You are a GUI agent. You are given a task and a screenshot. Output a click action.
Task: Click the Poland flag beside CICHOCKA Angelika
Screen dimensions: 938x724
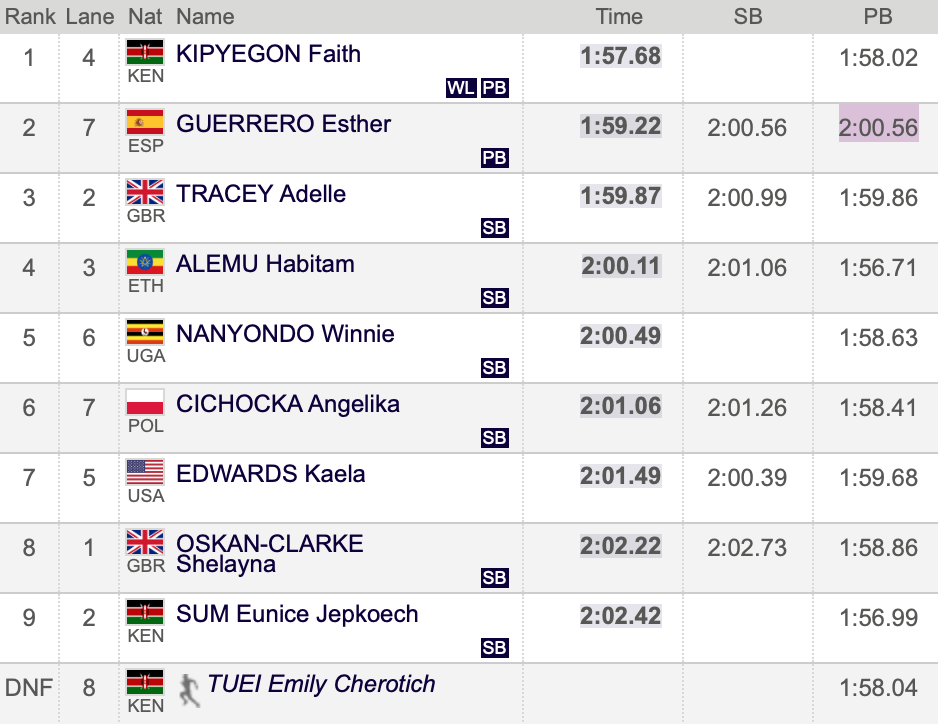click(145, 402)
